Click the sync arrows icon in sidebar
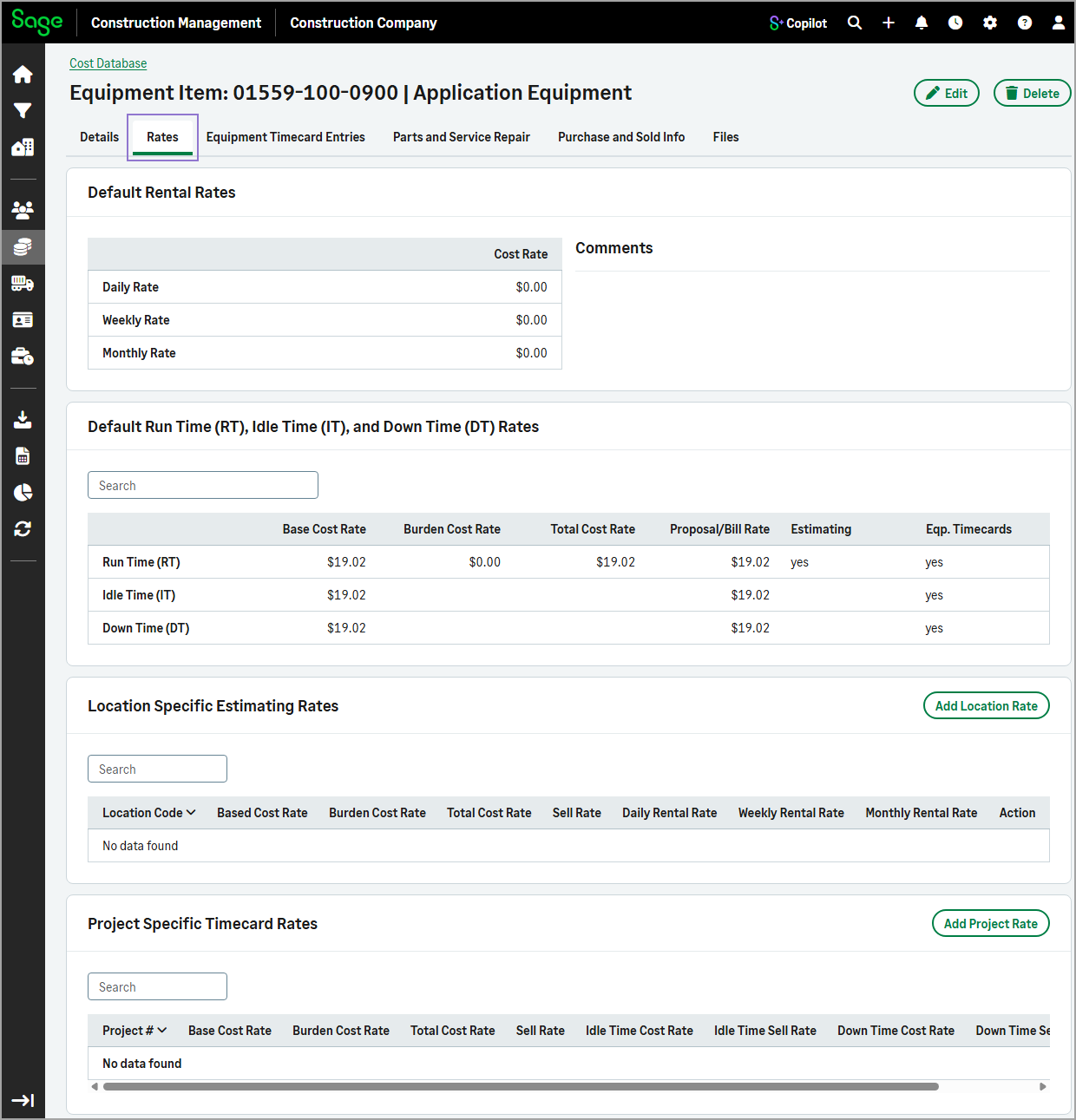 23,529
